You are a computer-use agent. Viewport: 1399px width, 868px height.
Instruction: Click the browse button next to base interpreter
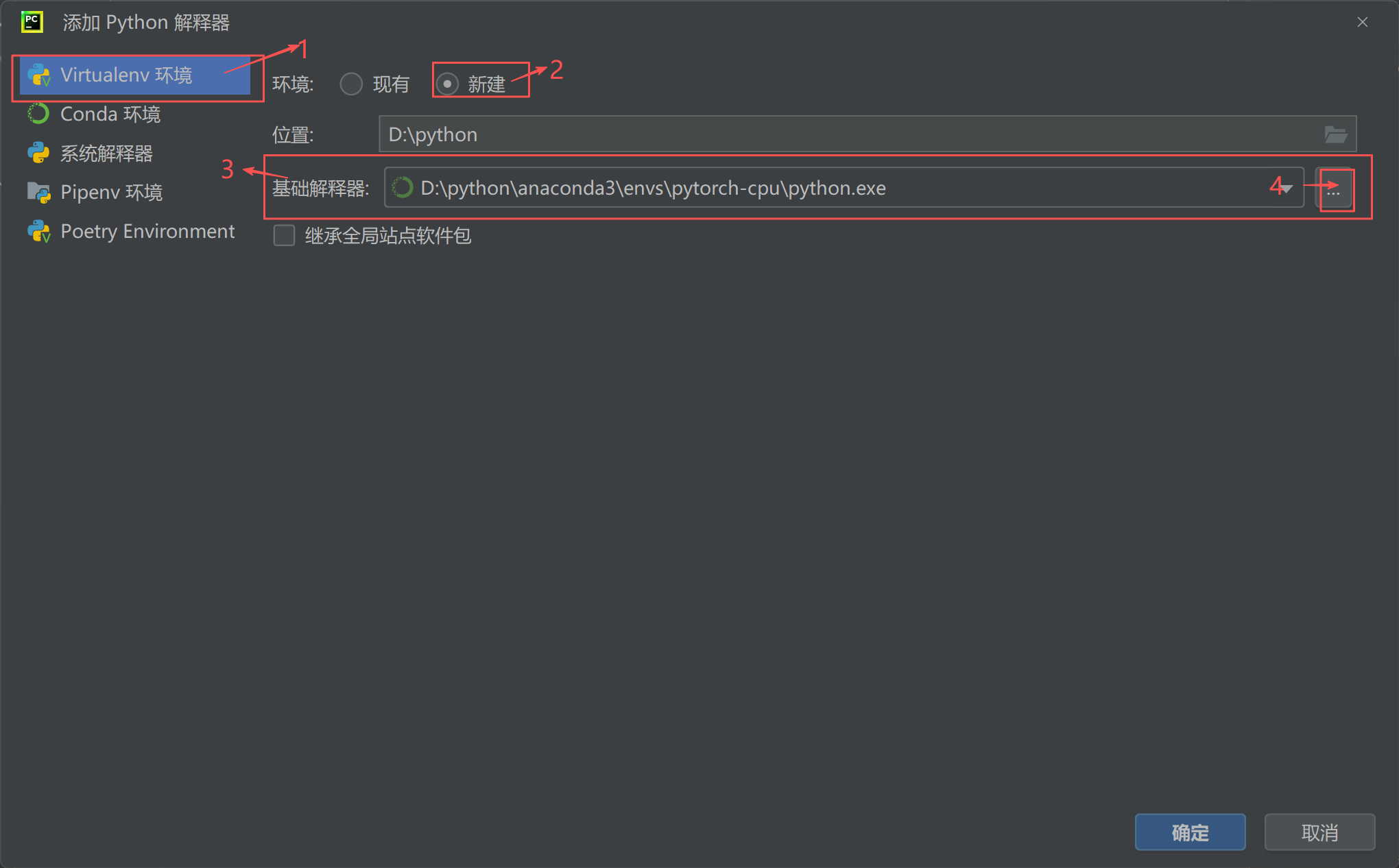pyautogui.click(x=1335, y=189)
